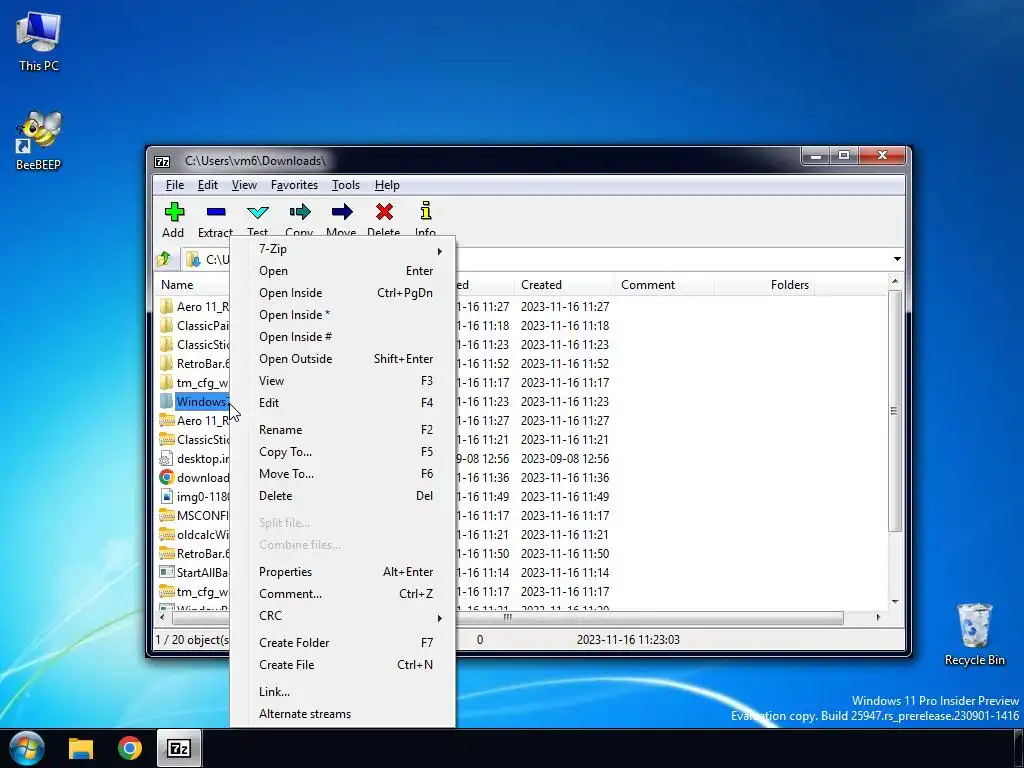Choose Open Inside # in context menu
This screenshot has height=768, width=1024.
click(342, 337)
